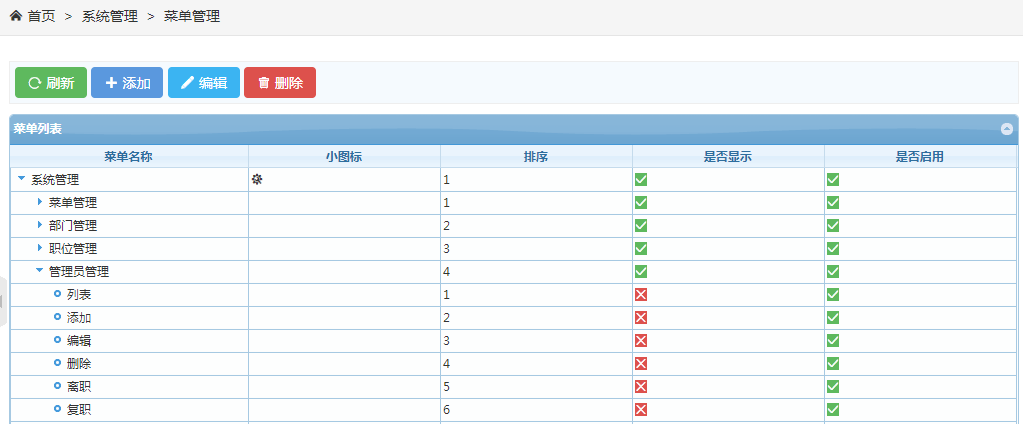Click the 编辑 edit button
1023x424 pixels.
[204, 83]
